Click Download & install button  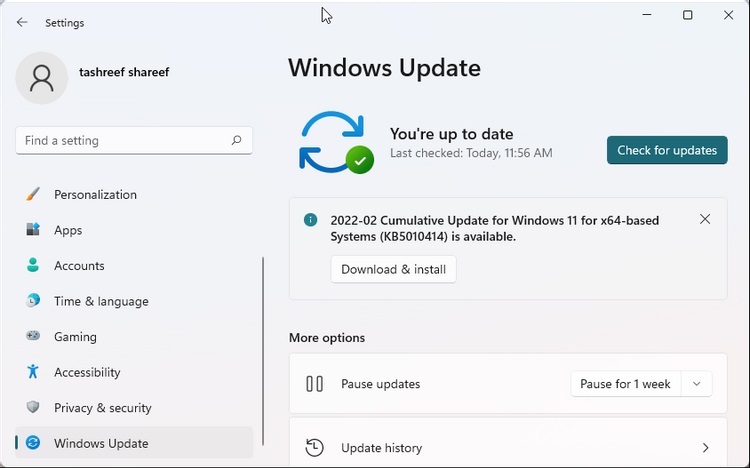tap(393, 269)
